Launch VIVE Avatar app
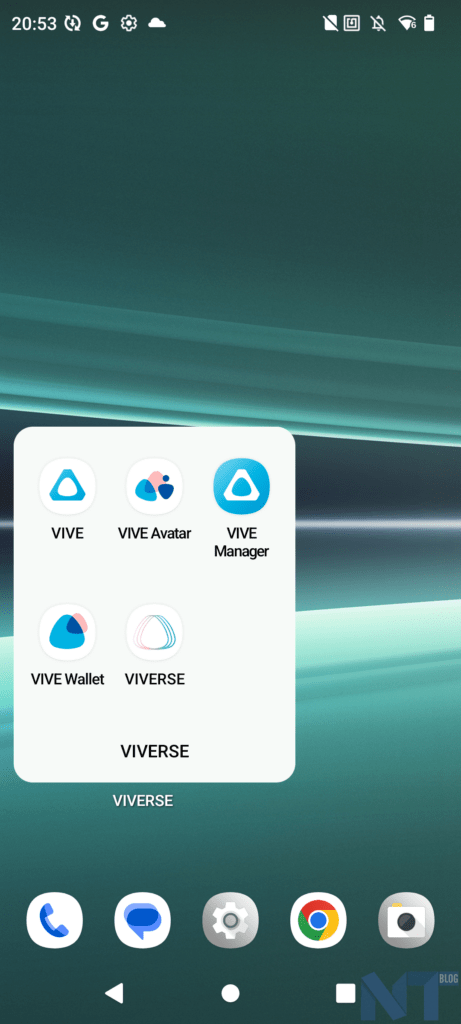This screenshot has height=1024, width=461. pyautogui.click(x=154, y=487)
